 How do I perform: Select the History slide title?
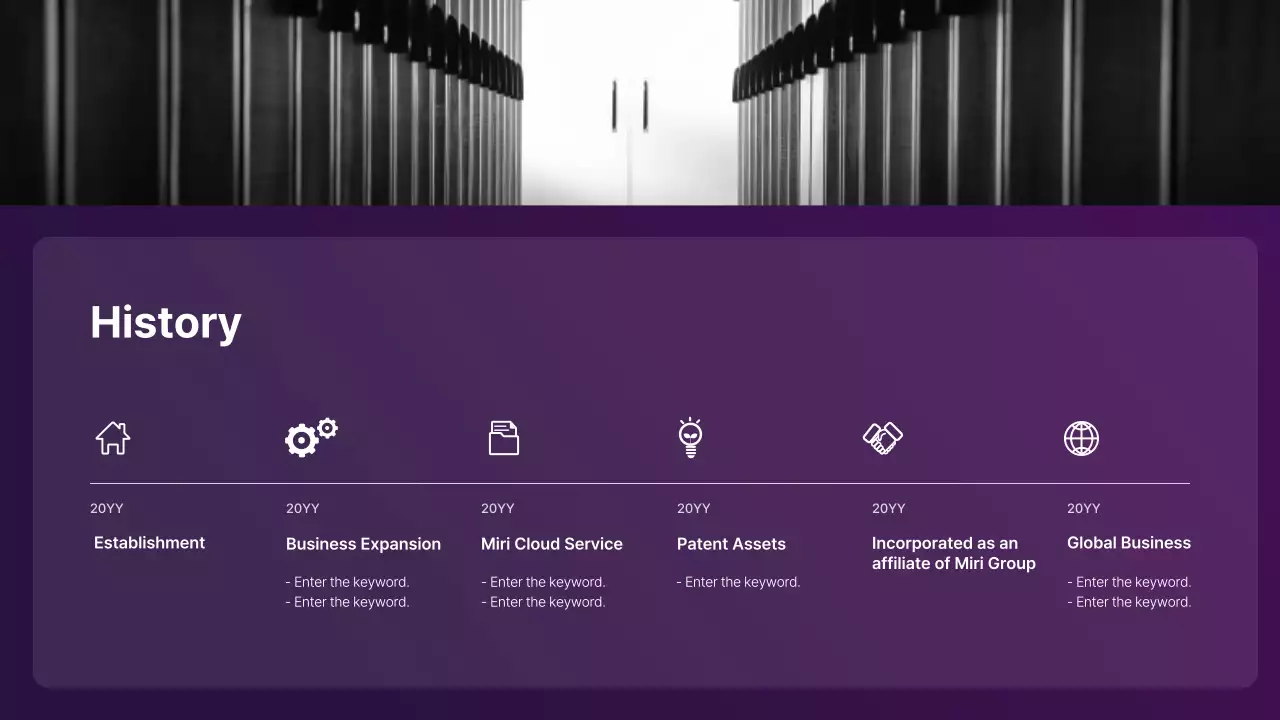pos(165,321)
